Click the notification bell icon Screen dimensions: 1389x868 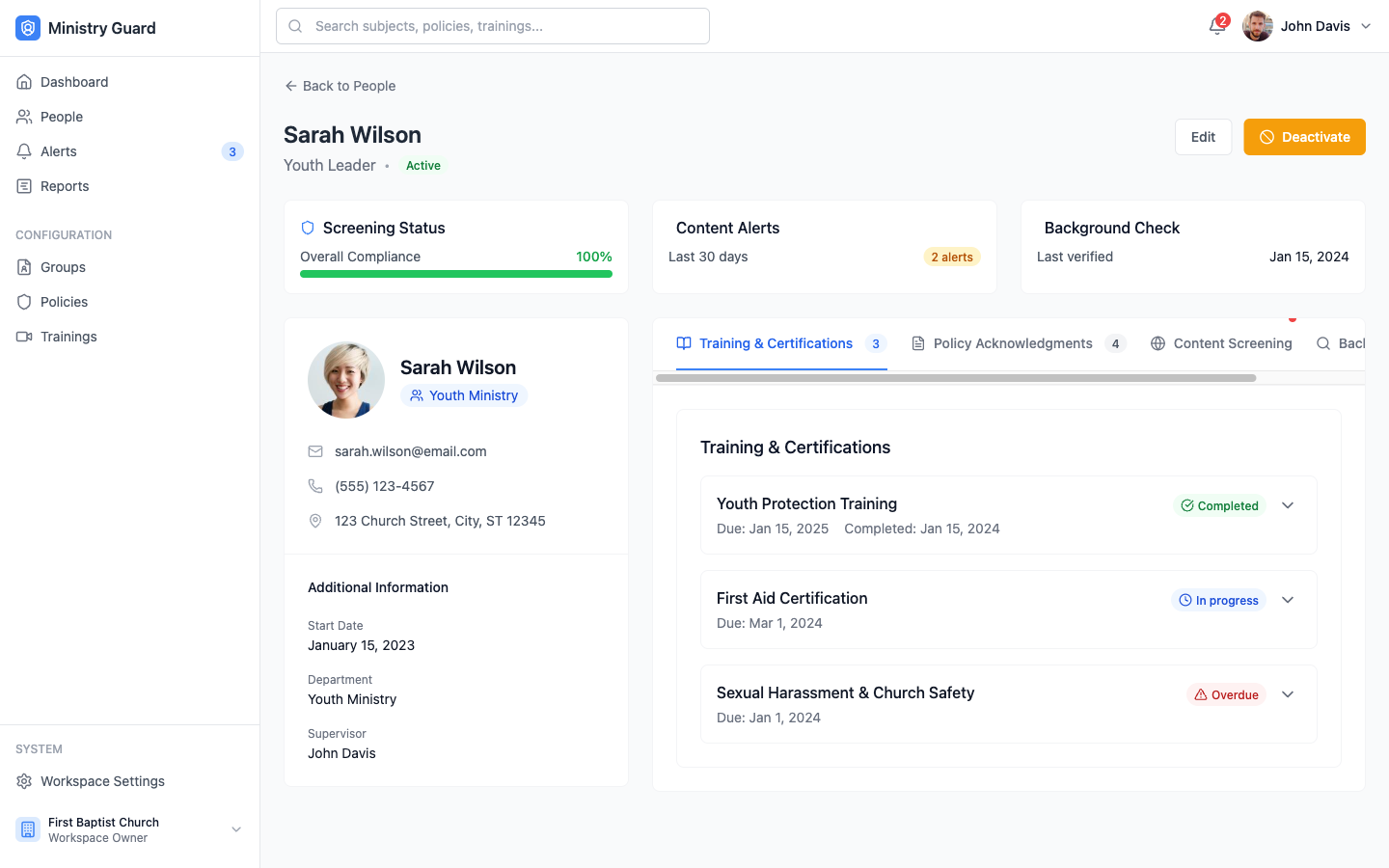coord(1216,26)
